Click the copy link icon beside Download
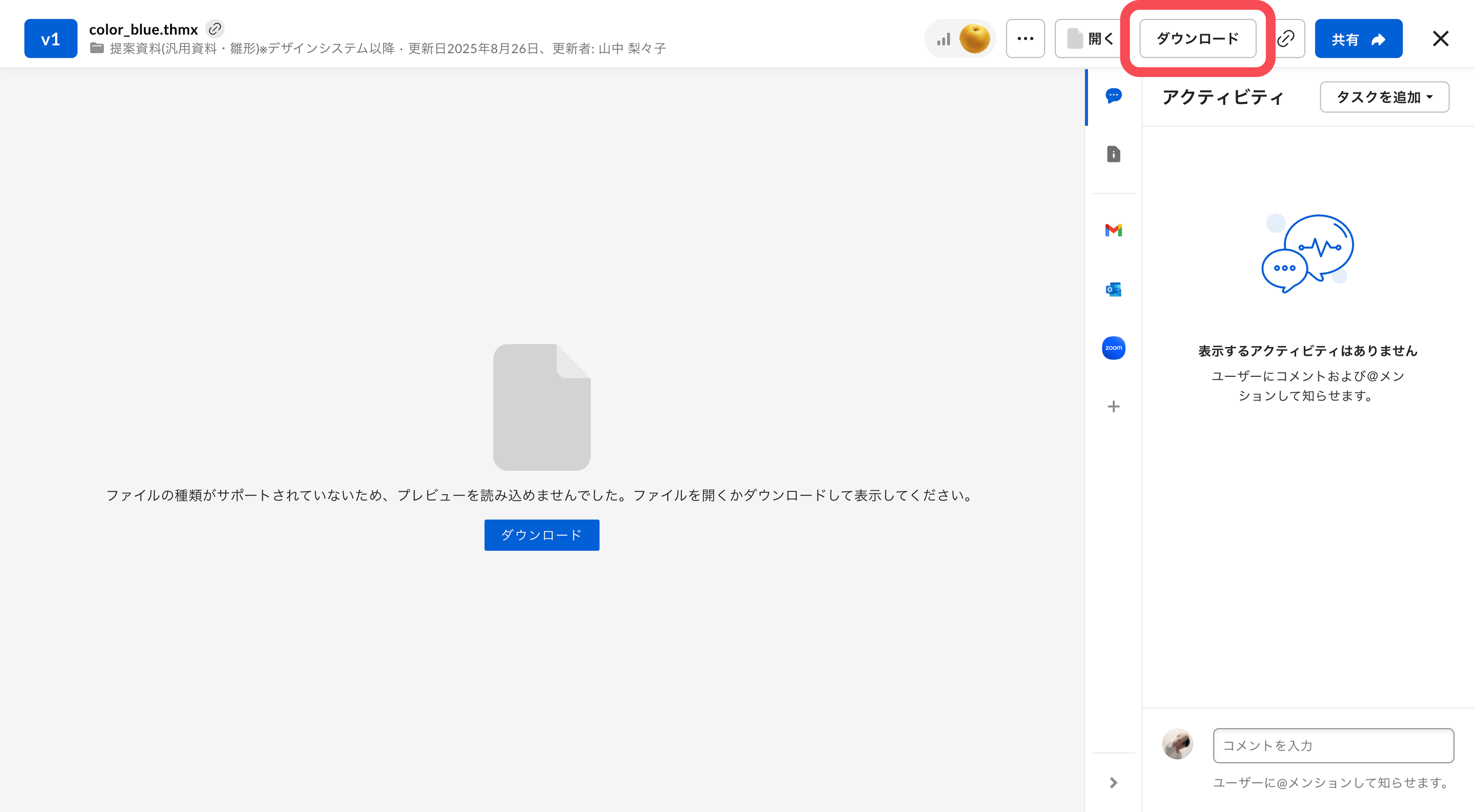This screenshot has height=812, width=1474. [x=1286, y=38]
